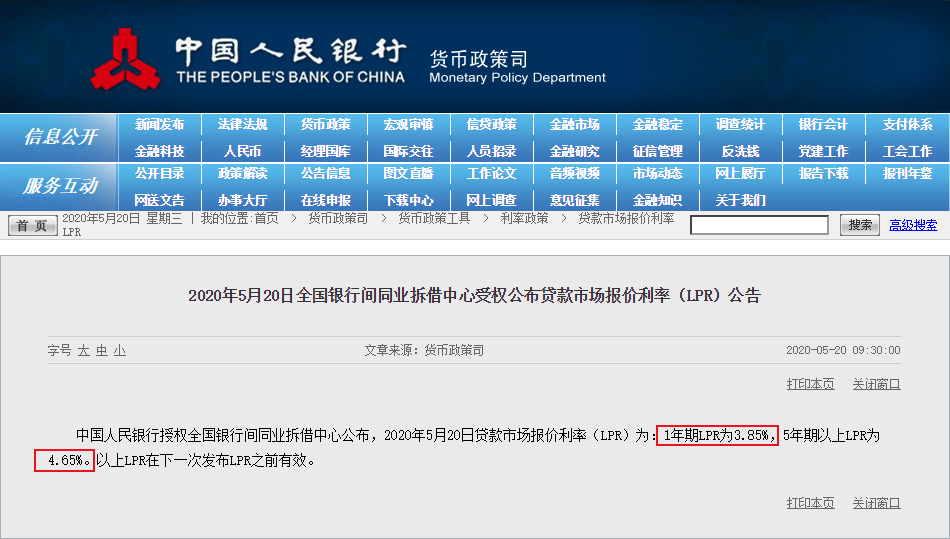Click the upper 打印本页 print link
The image size is (950, 539).
click(x=811, y=384)
